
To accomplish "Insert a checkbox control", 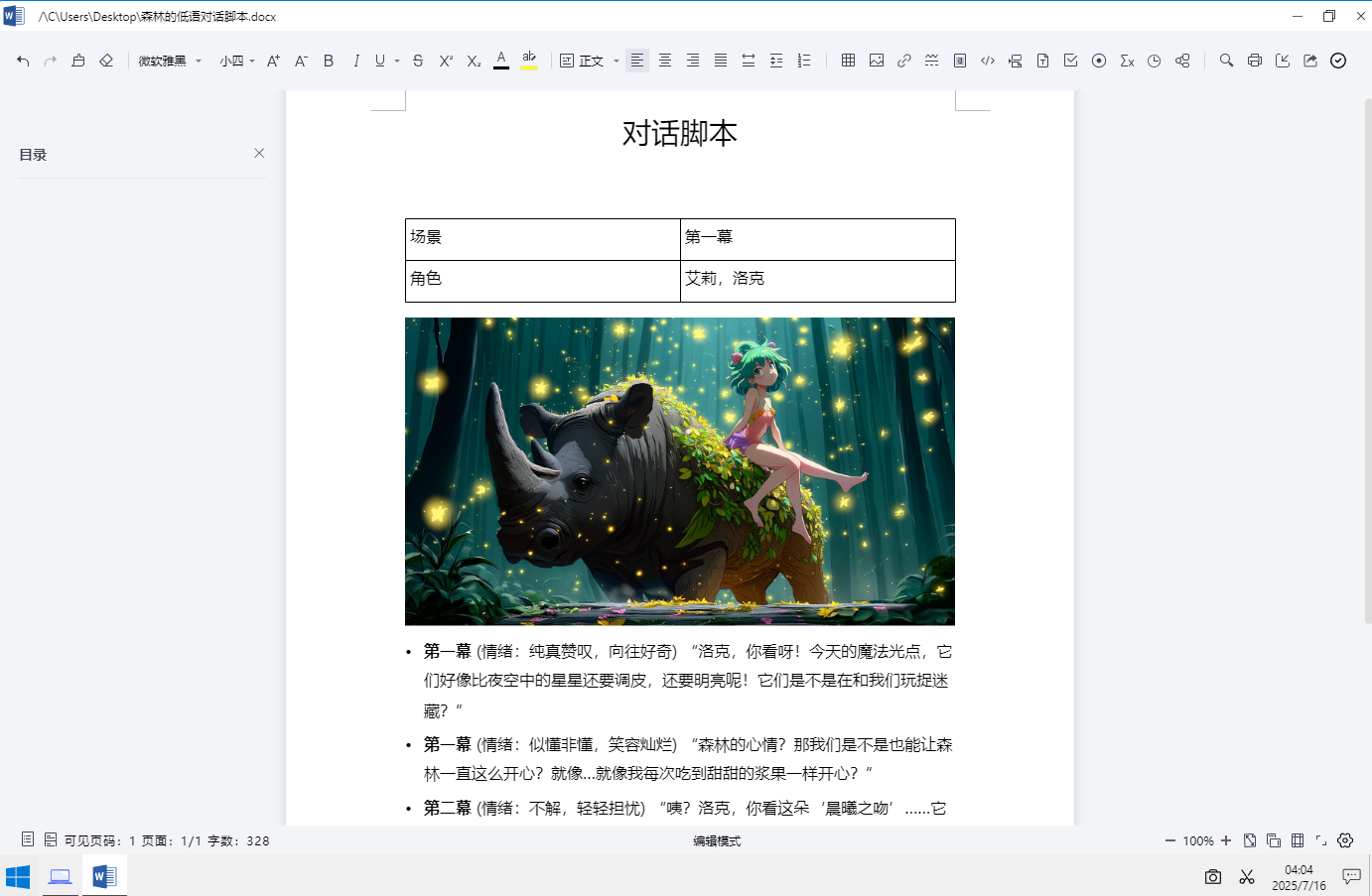I will coord(1070,61).
